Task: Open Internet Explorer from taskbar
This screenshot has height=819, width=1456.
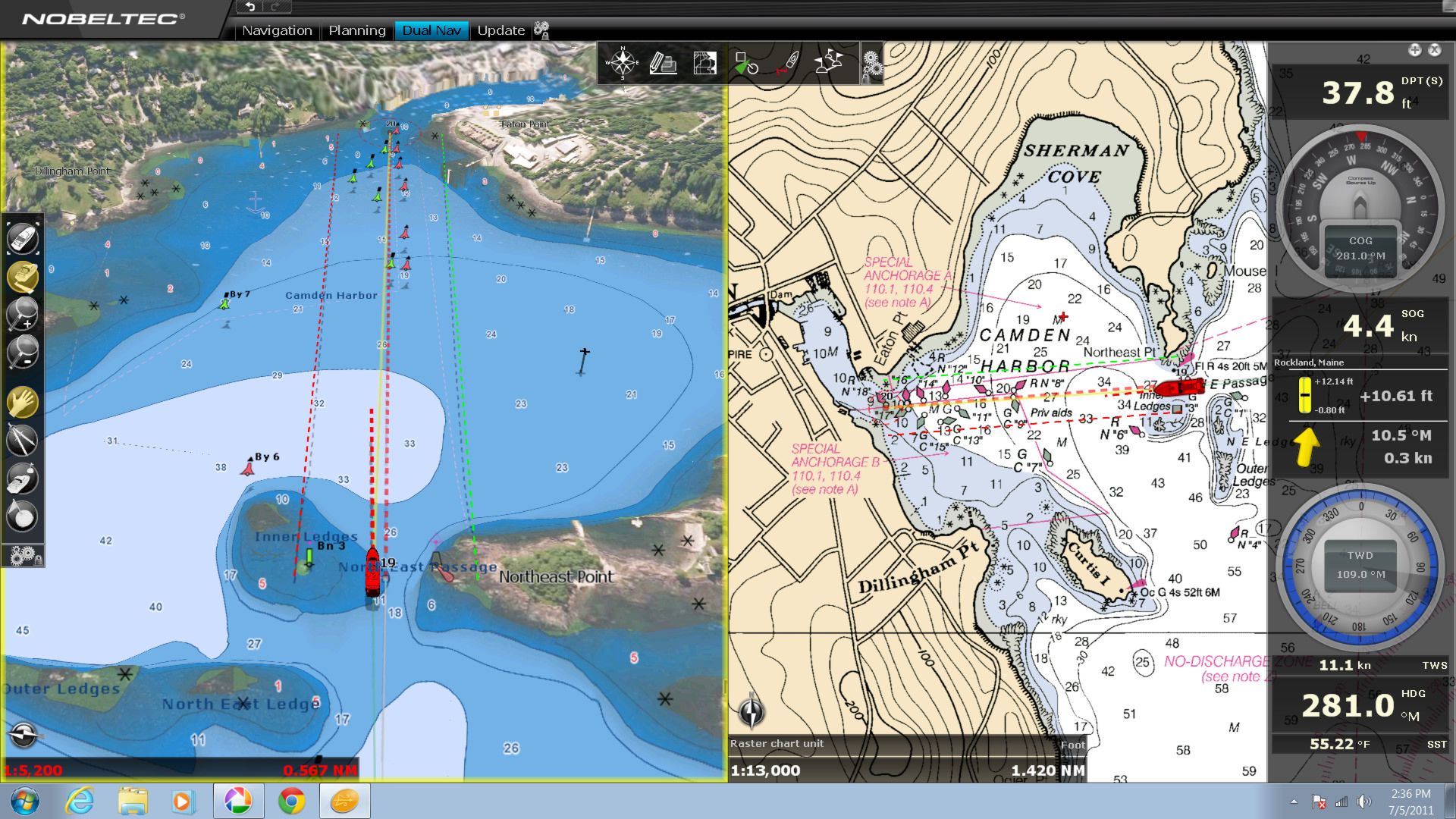Action: click(x=80, y=801)
